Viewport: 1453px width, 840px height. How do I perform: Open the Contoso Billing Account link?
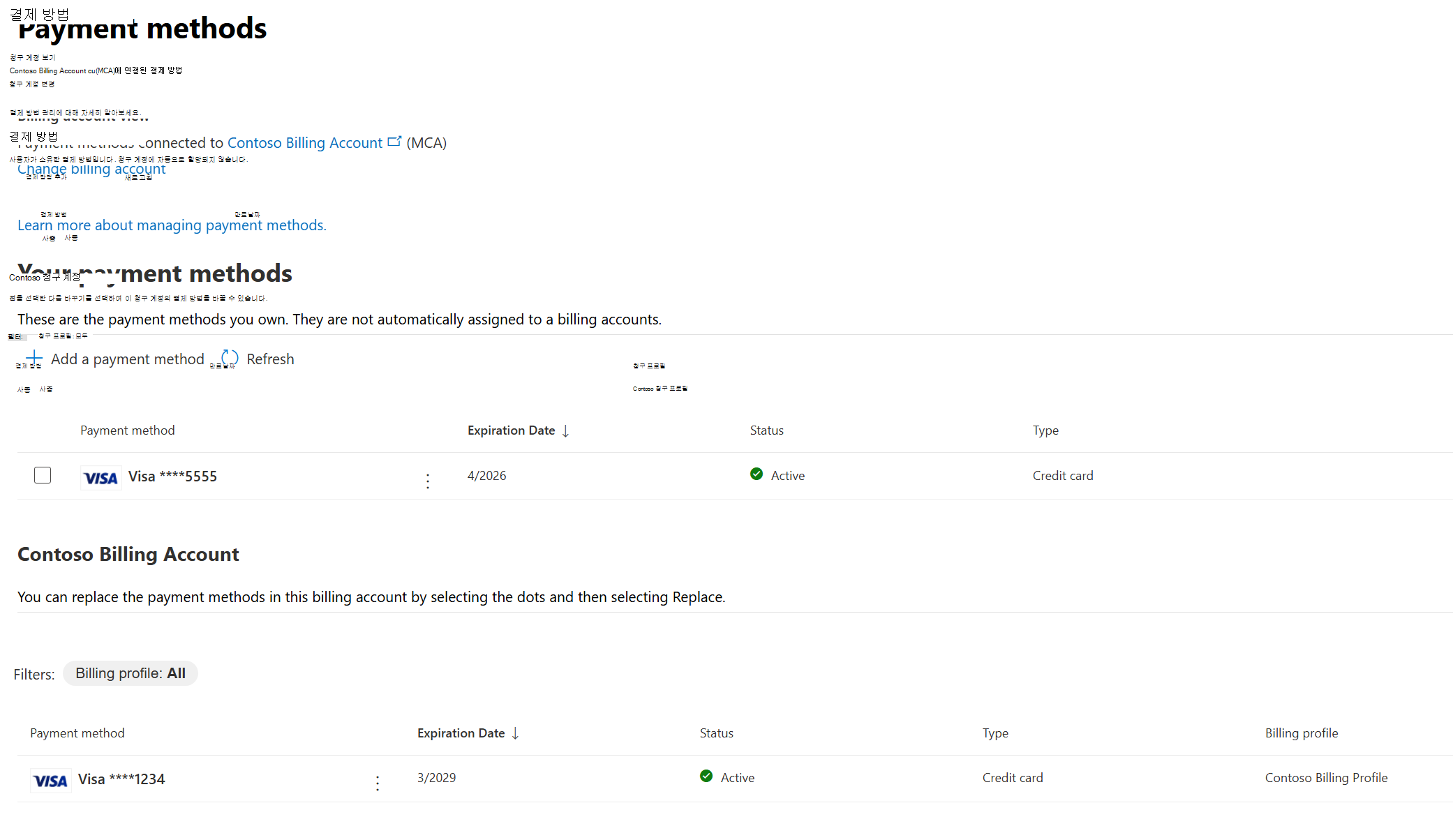tap(305, 142)
